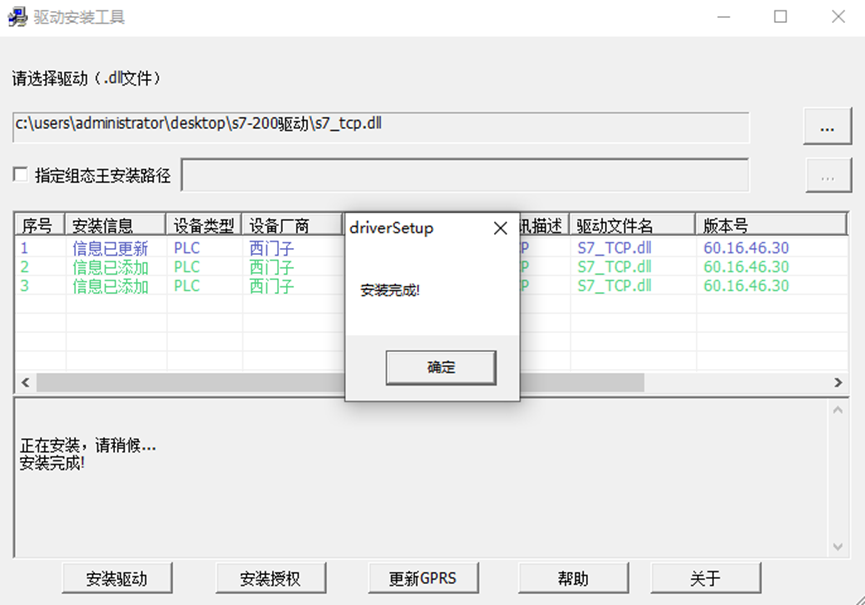Enable 指定组态王安装路径 checkbox
This screenshot has width=865, height=605.
coord(20,175)
